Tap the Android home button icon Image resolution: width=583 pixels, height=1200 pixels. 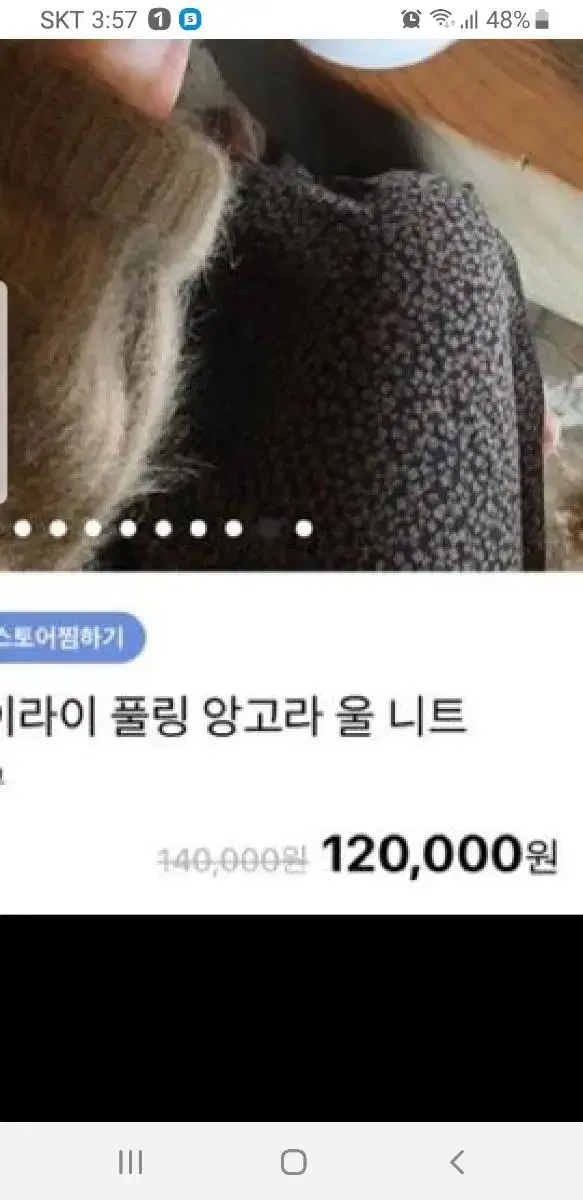click(x=293, y=1161)
